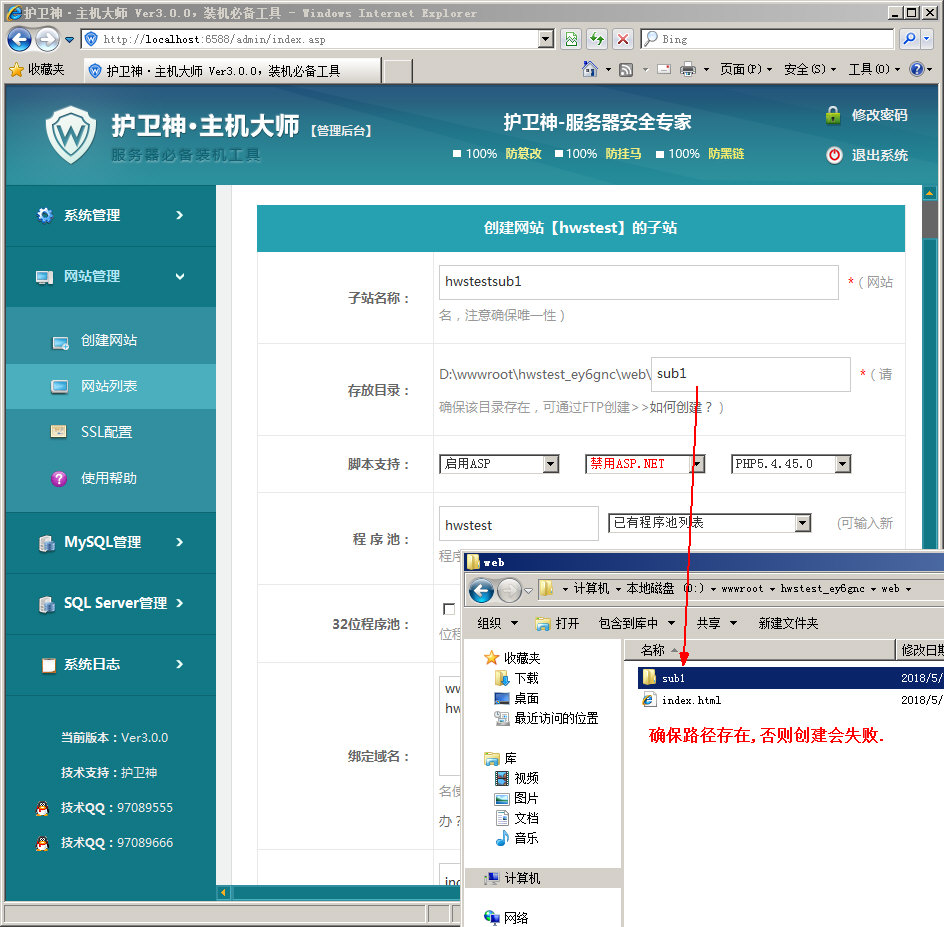Click the lock icon for changing password

click(833, 115)
